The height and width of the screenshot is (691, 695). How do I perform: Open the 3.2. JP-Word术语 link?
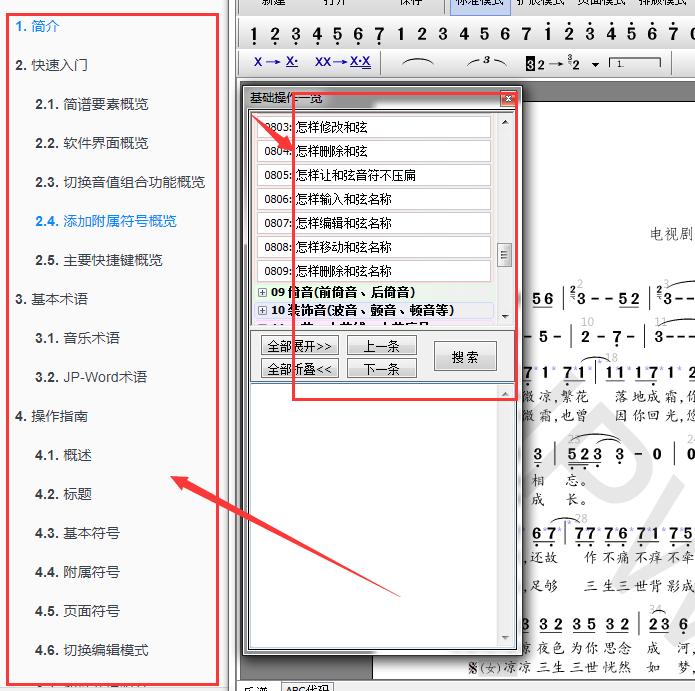[91, 377]
